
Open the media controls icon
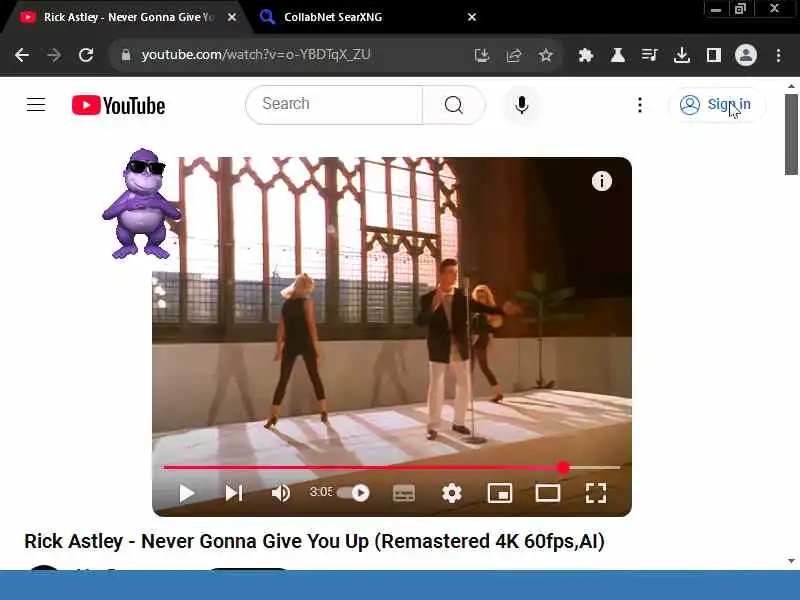pos(649,55)
